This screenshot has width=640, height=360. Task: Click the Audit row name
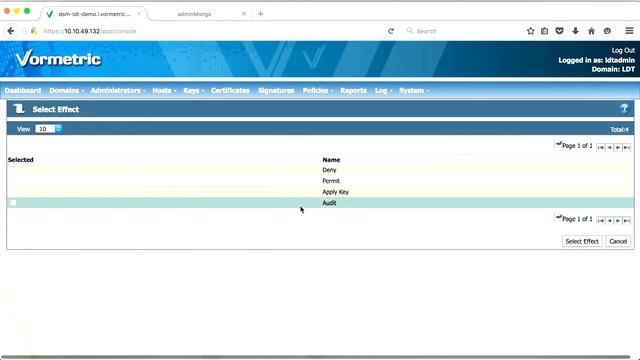click(329, 203)
